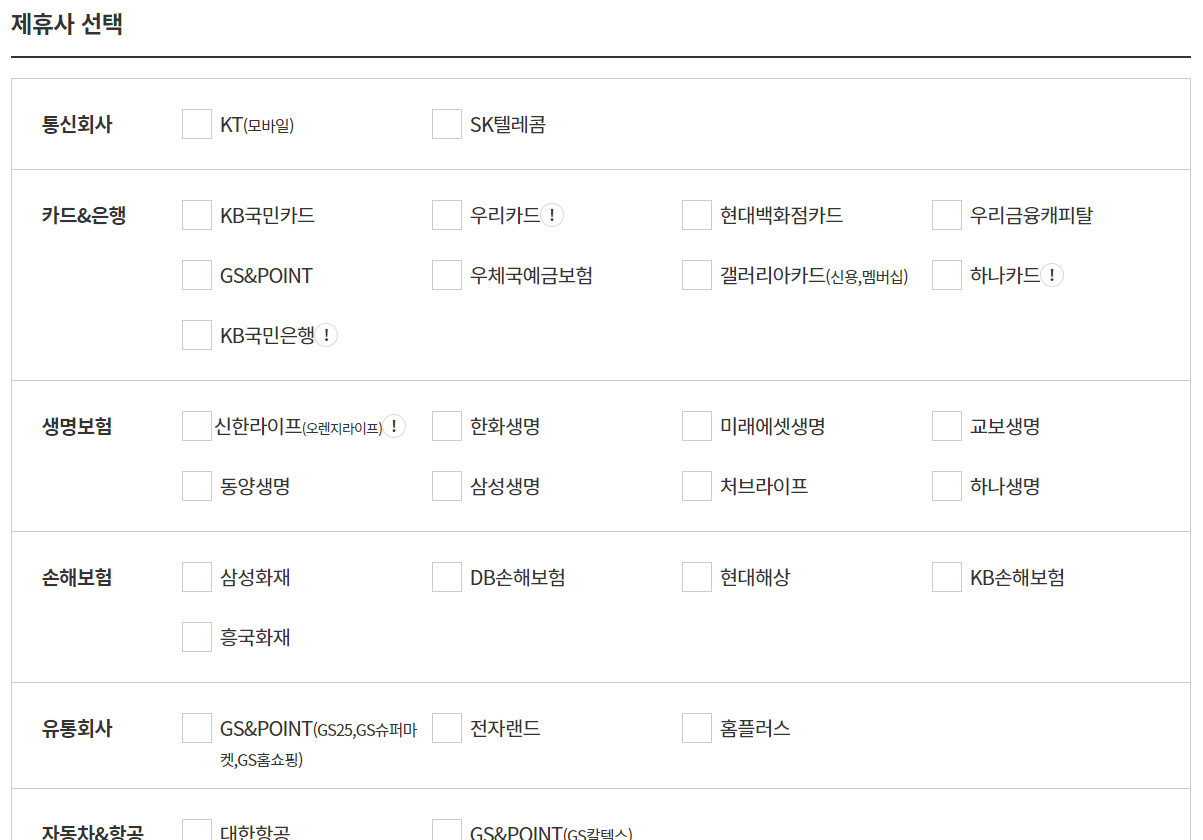Tick GS&POINT checkbox under 카드&은행

(197, 275)
